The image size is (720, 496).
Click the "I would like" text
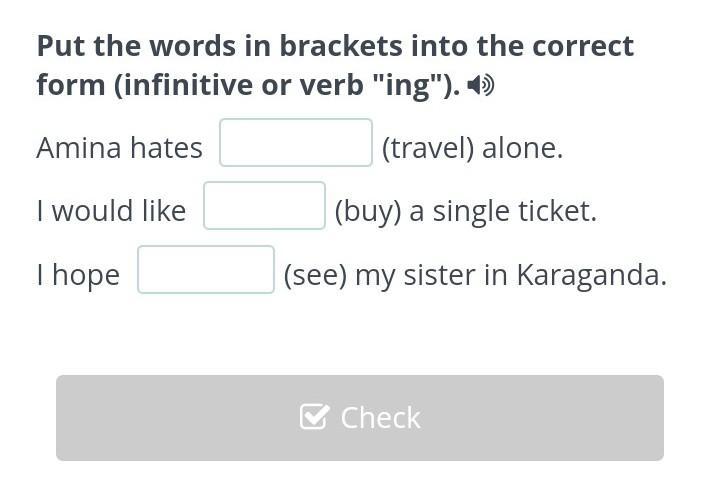(x=111, y=211)
